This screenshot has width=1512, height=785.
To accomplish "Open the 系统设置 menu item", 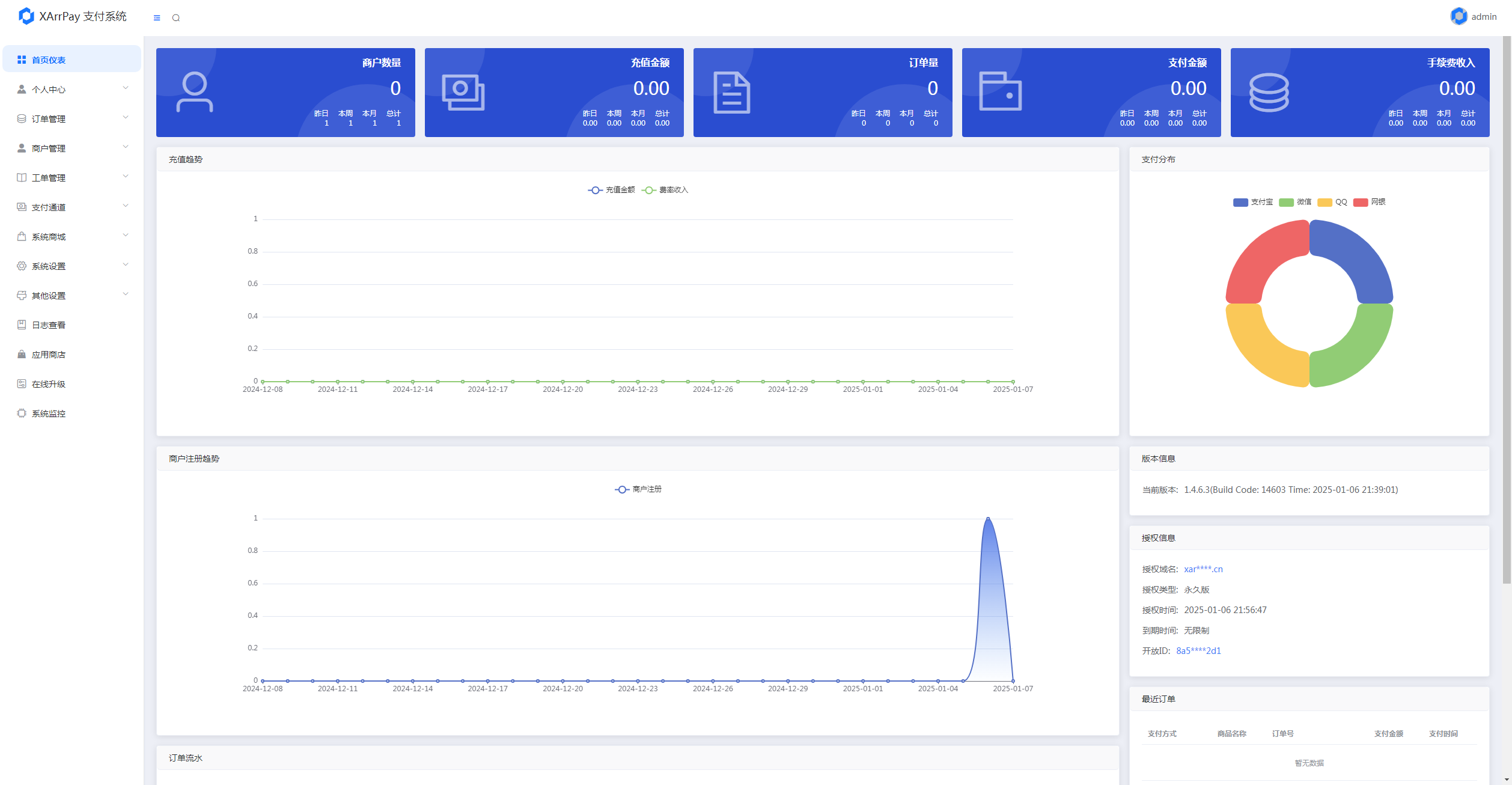I will pos(49,266).
